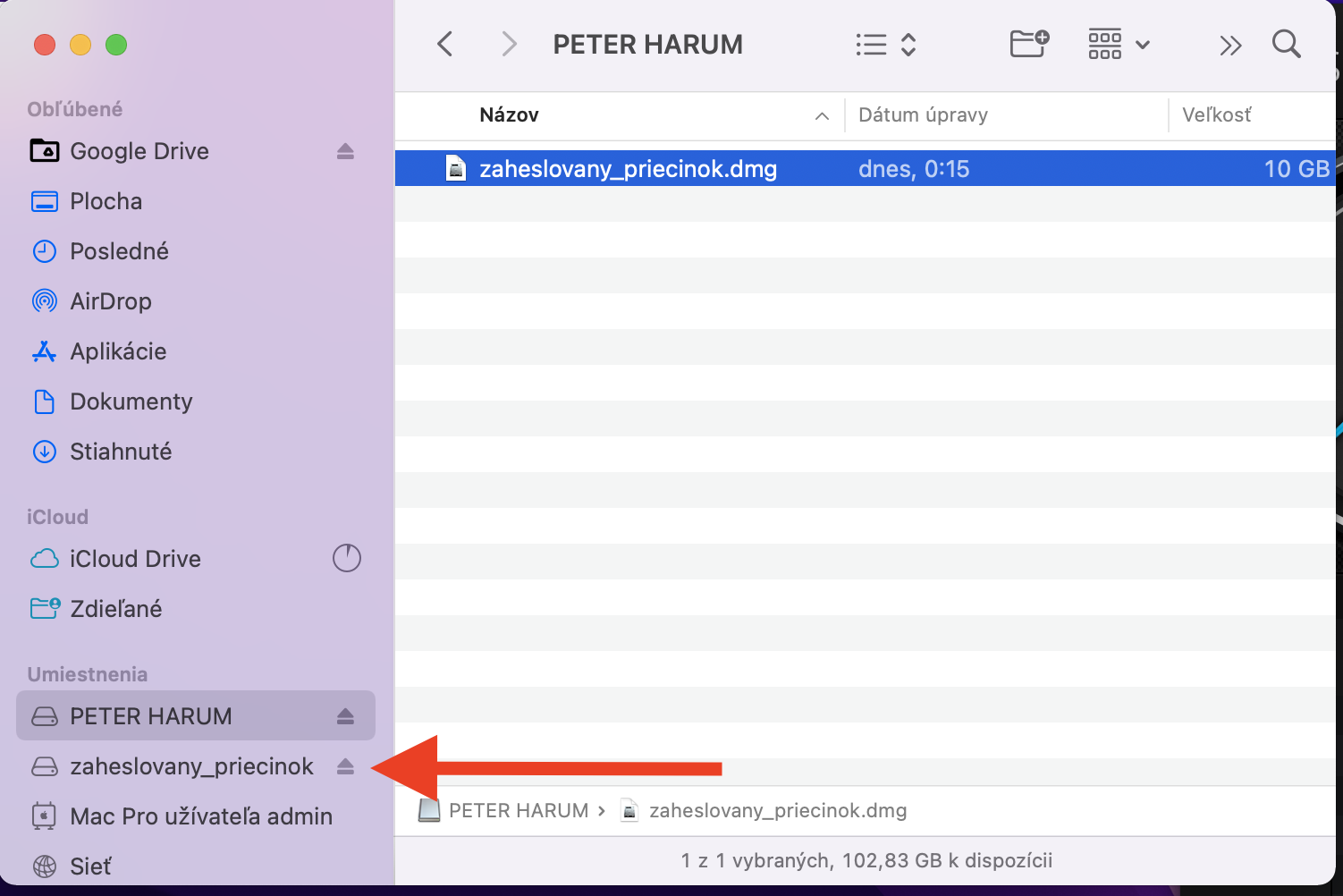Sort by the Názov column header
Screen dimensions: 1343x896
(510, 115)
